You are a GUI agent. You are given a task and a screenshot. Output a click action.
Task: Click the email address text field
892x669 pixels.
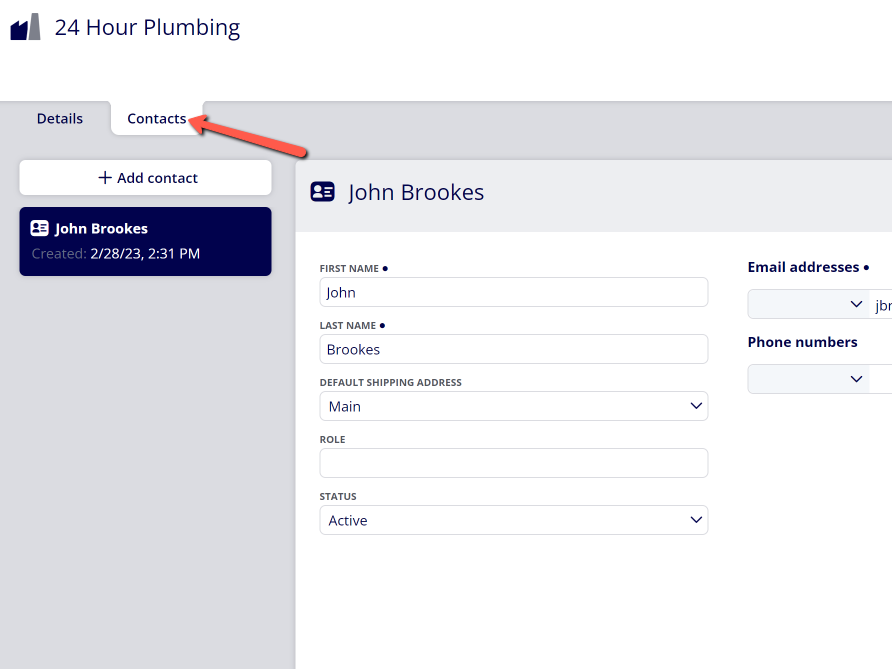(x=881, y=304)
